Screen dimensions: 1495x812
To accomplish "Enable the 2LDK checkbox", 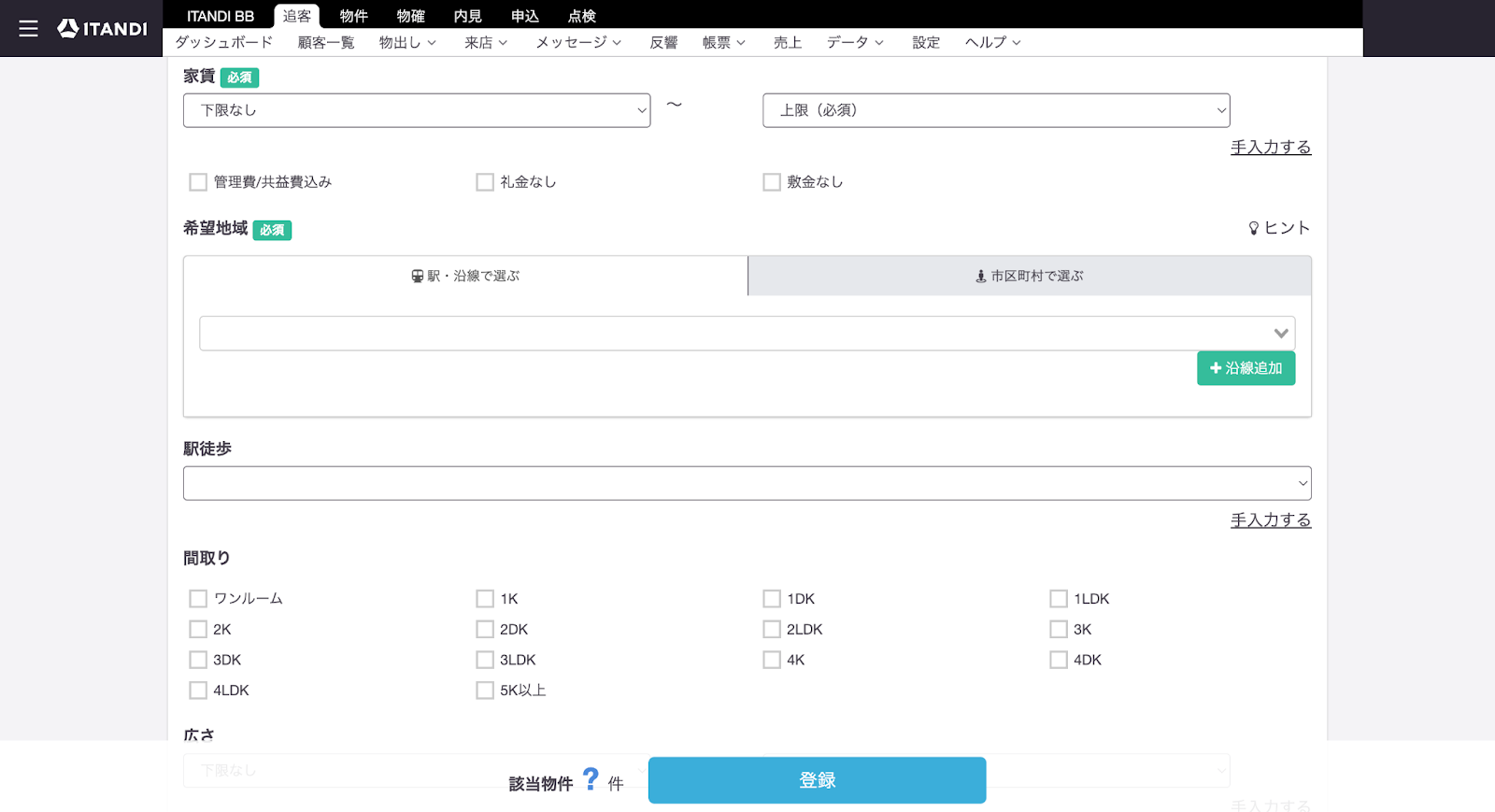I will (x=772, y=630).
